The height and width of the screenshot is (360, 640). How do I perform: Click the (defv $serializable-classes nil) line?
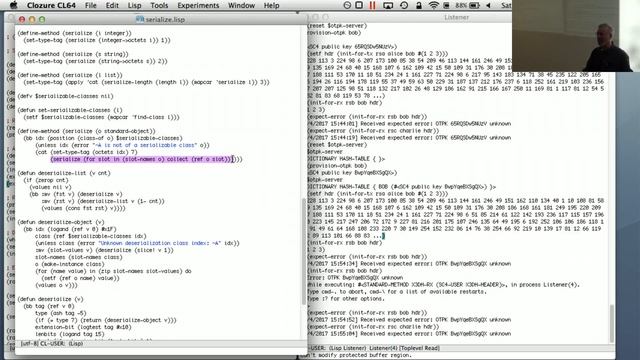point(65,96)
